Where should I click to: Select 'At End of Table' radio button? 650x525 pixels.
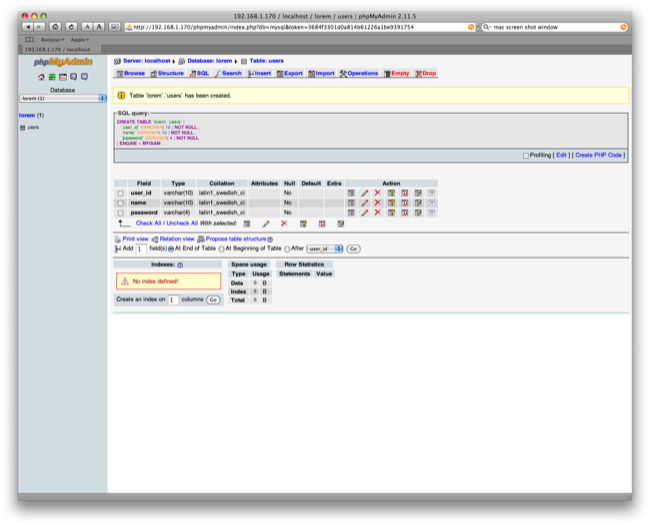[x=171, y=249]
